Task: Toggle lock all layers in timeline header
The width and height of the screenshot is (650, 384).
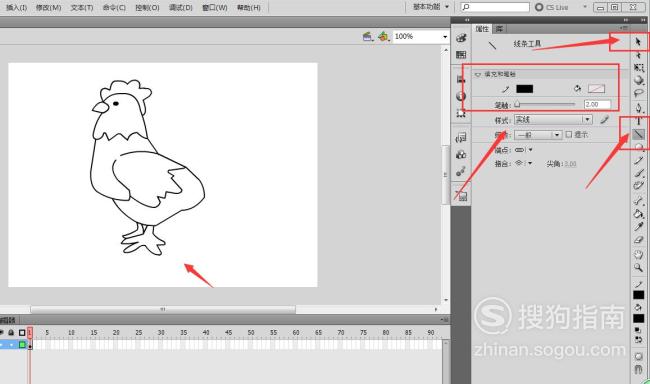Action: [11, 333]
